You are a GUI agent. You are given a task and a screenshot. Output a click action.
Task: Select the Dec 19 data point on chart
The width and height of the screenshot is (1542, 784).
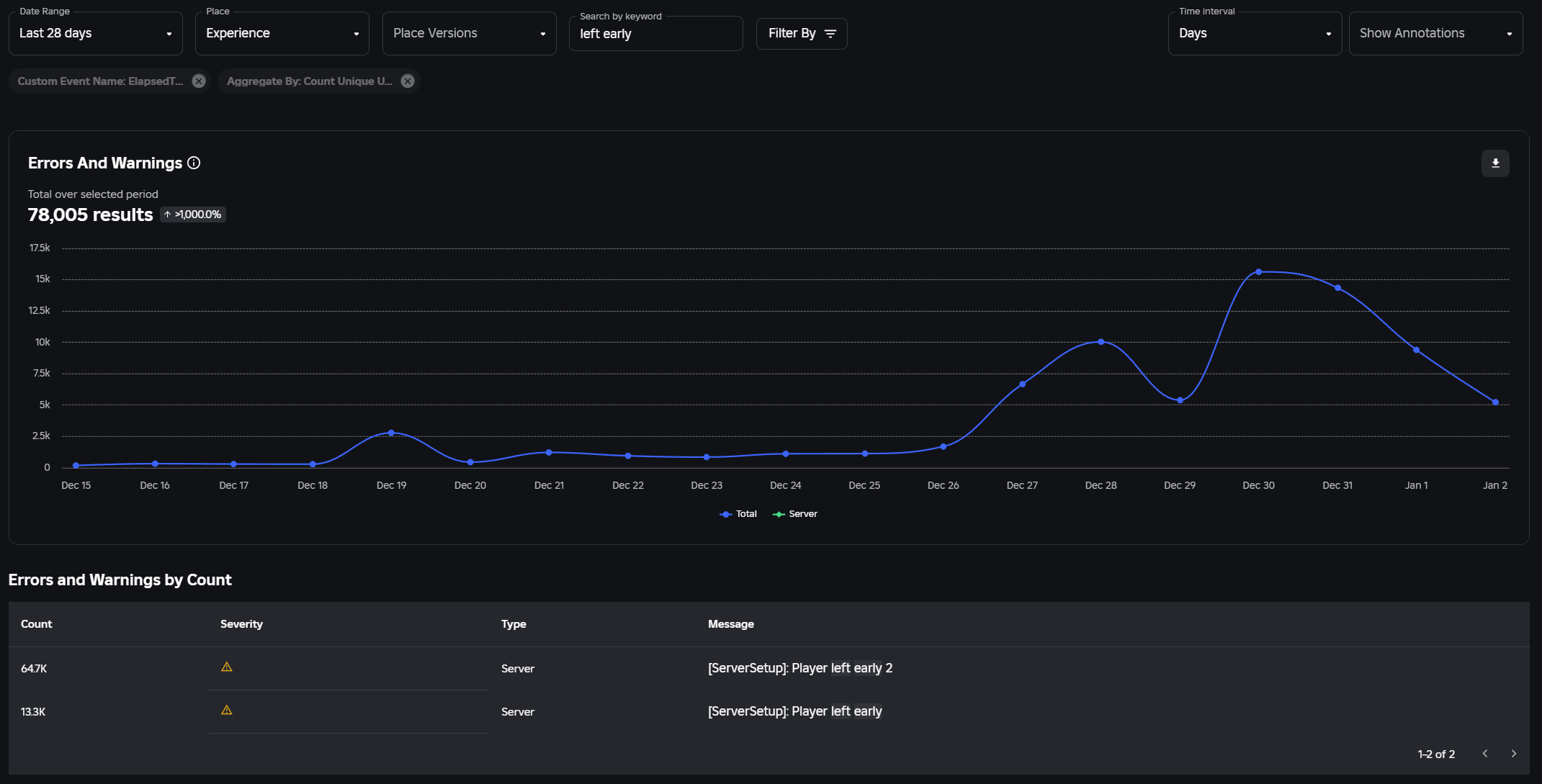(391, 433)
